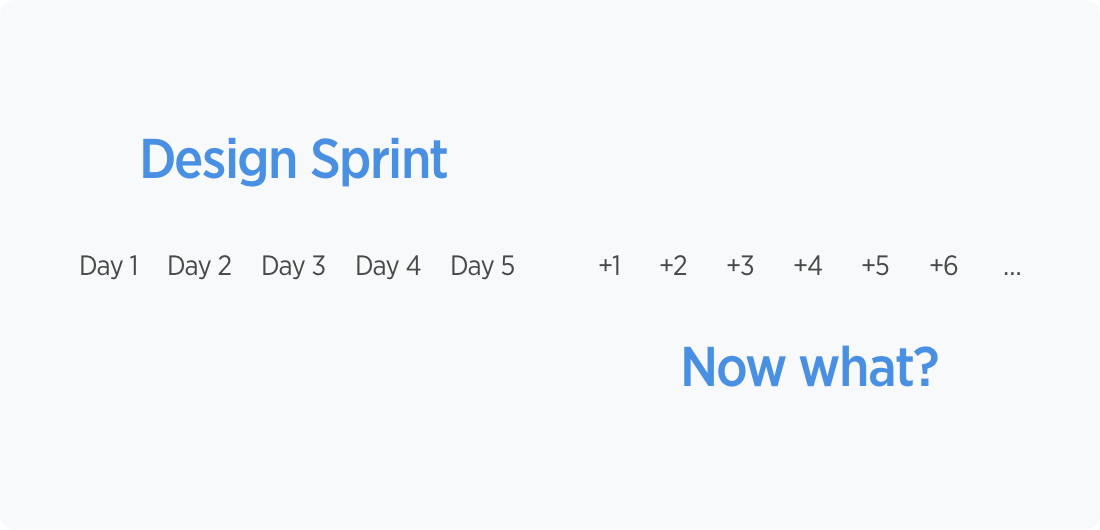Click the +3 day marker
The height and width of the screenshot is (530, 1100).
[740, 266]
